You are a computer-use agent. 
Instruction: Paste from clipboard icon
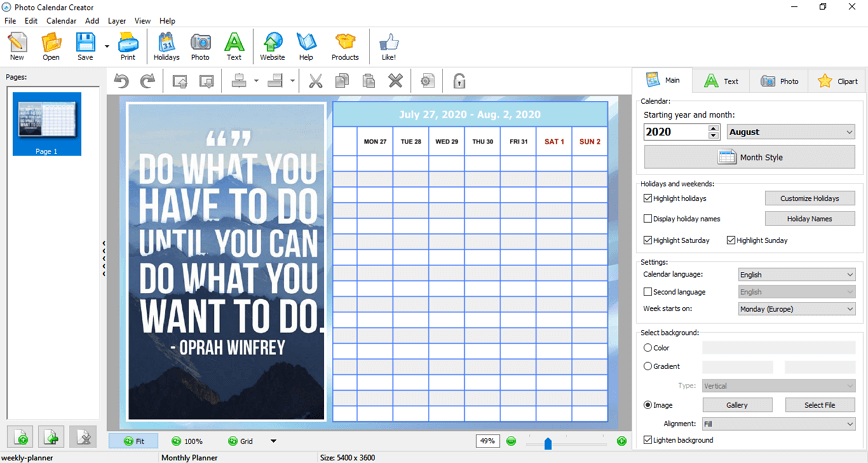pyautogui.click(x=369, y=81)
